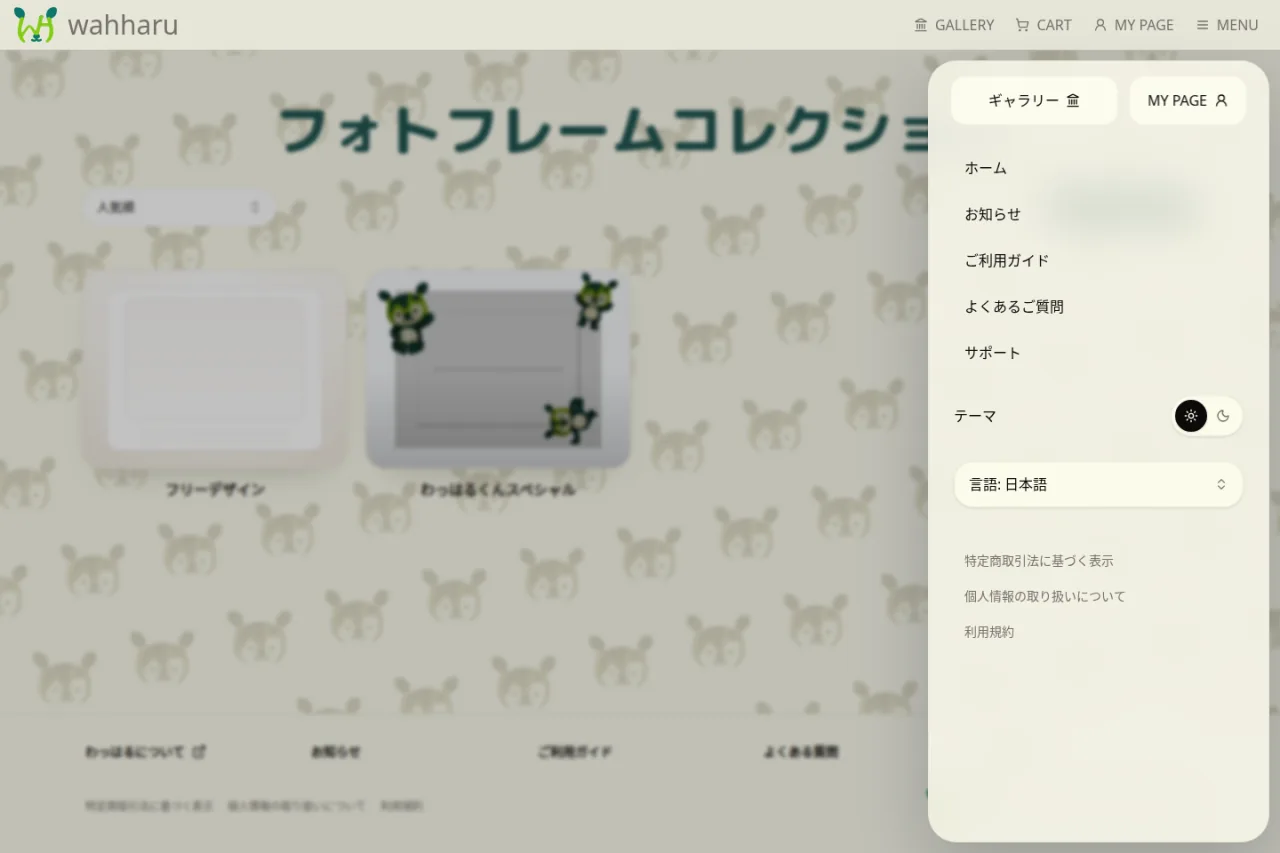Open the 言語: 日本語 language dropdown
The image size is (1280, 853).
pos(1098,484)
